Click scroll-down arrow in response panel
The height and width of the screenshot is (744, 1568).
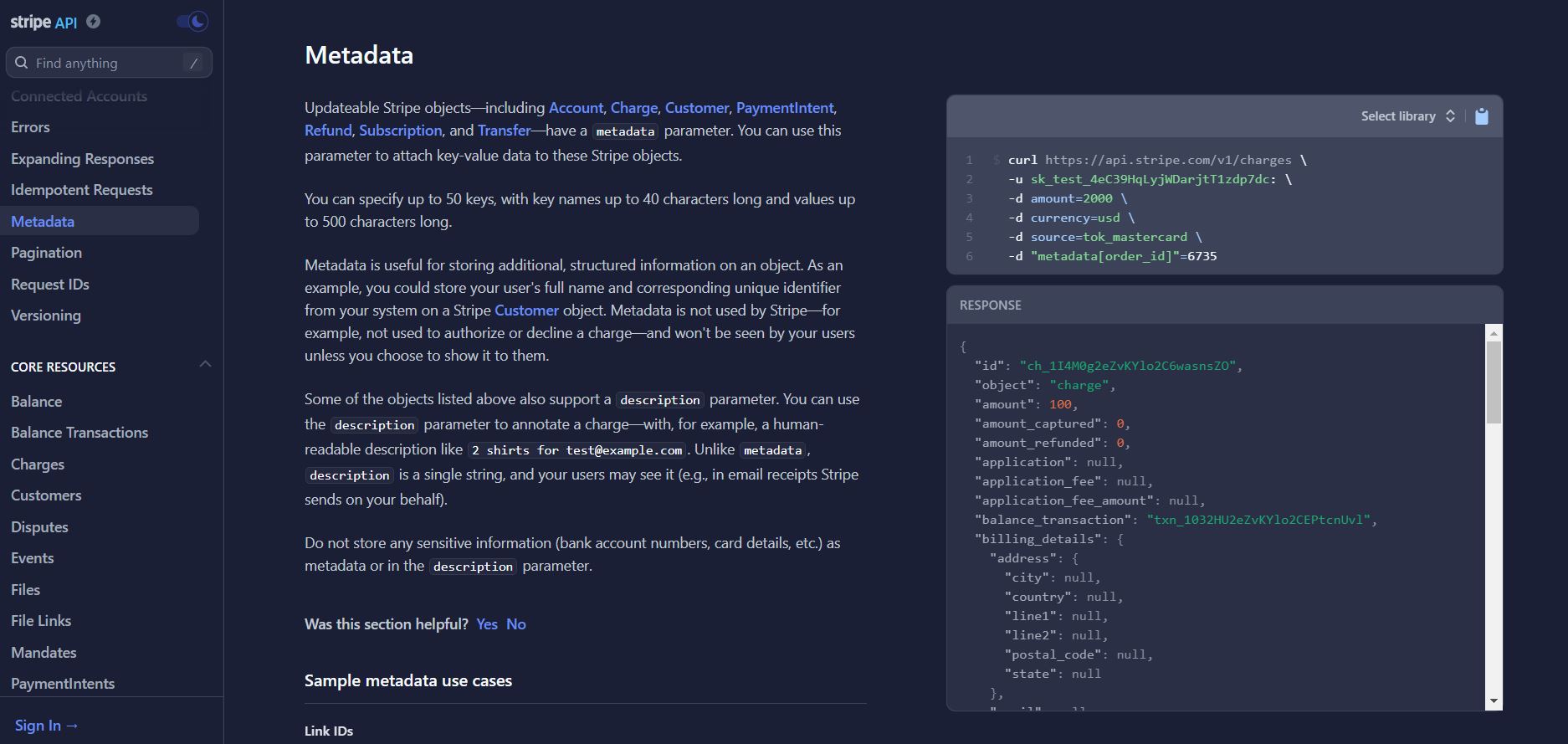[1494, 701]
